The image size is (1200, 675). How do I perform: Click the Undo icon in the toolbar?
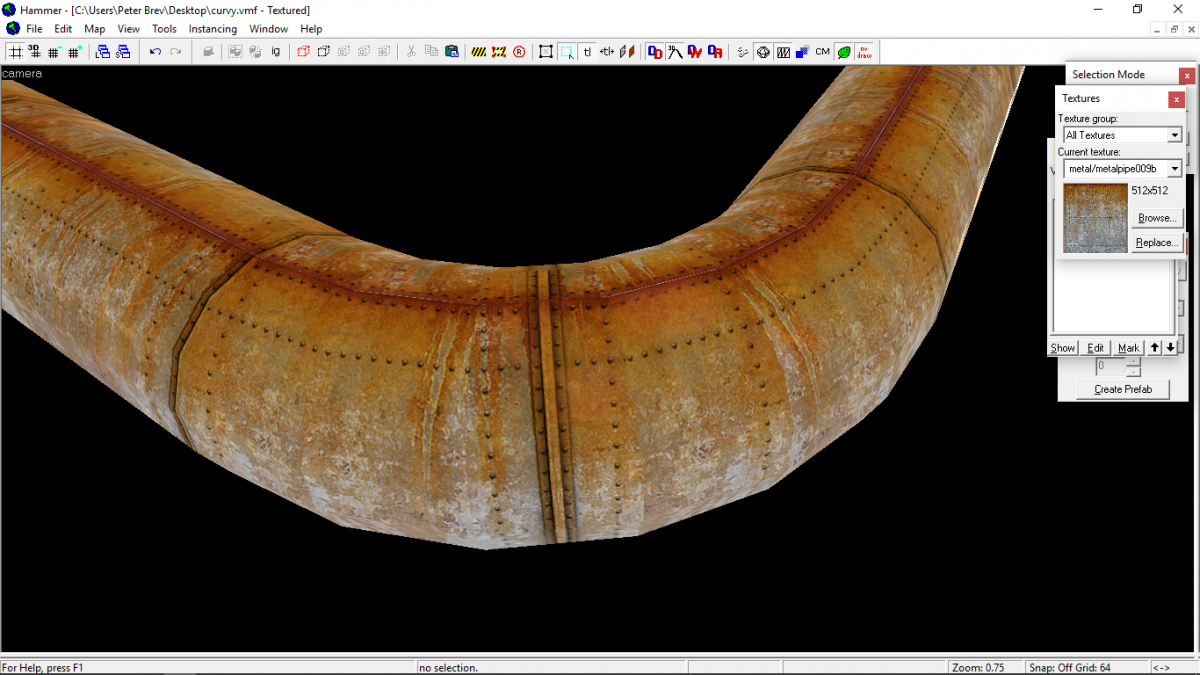(156, 51)
